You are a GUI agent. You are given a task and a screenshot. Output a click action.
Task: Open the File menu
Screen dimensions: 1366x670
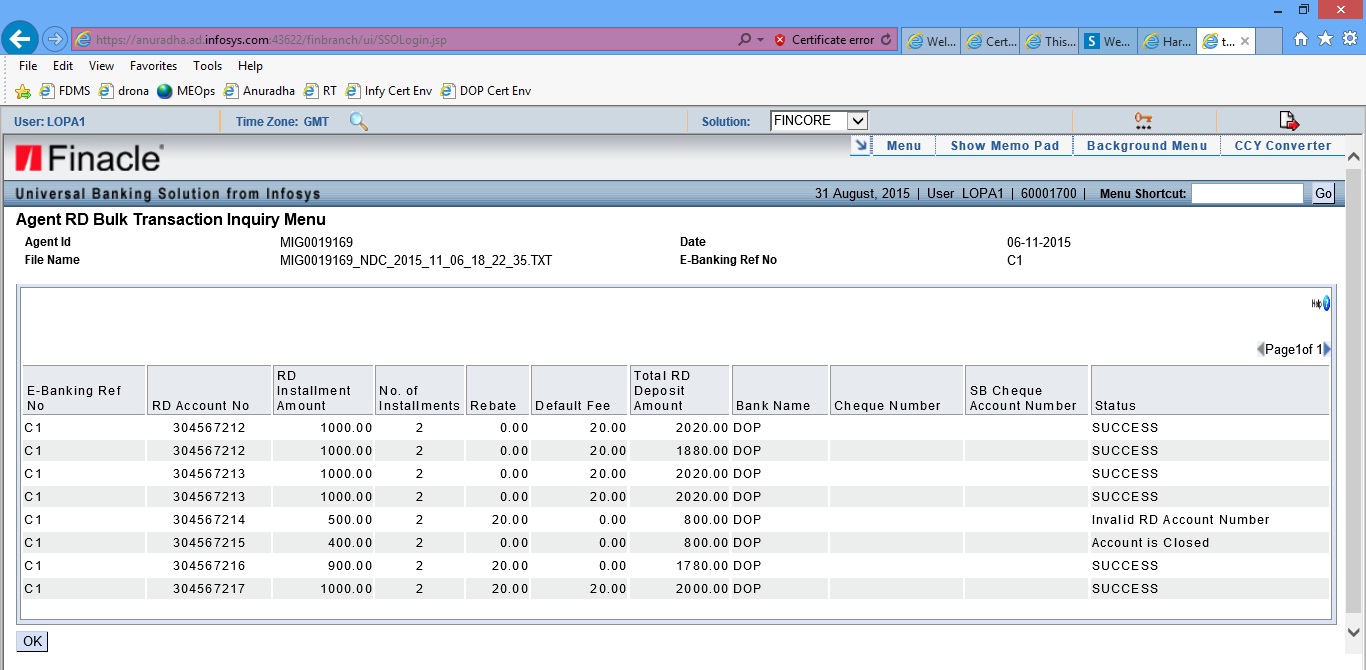click(x=28, y=66)
